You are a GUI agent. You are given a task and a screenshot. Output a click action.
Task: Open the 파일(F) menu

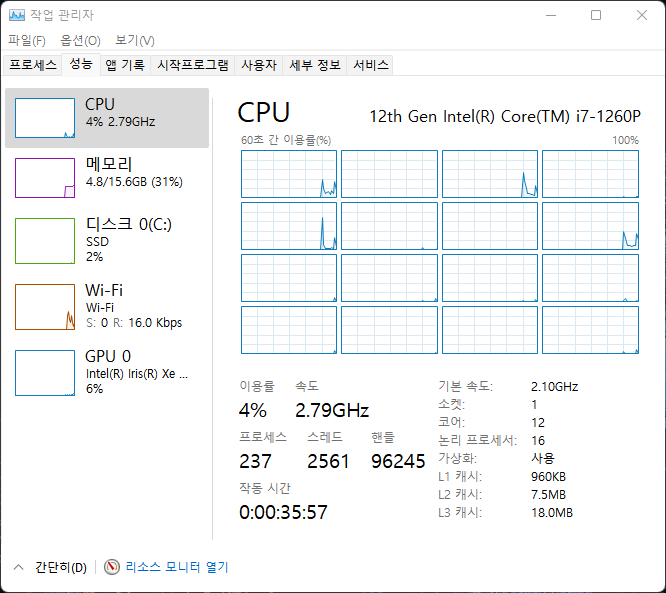click(x=27, y=41)
